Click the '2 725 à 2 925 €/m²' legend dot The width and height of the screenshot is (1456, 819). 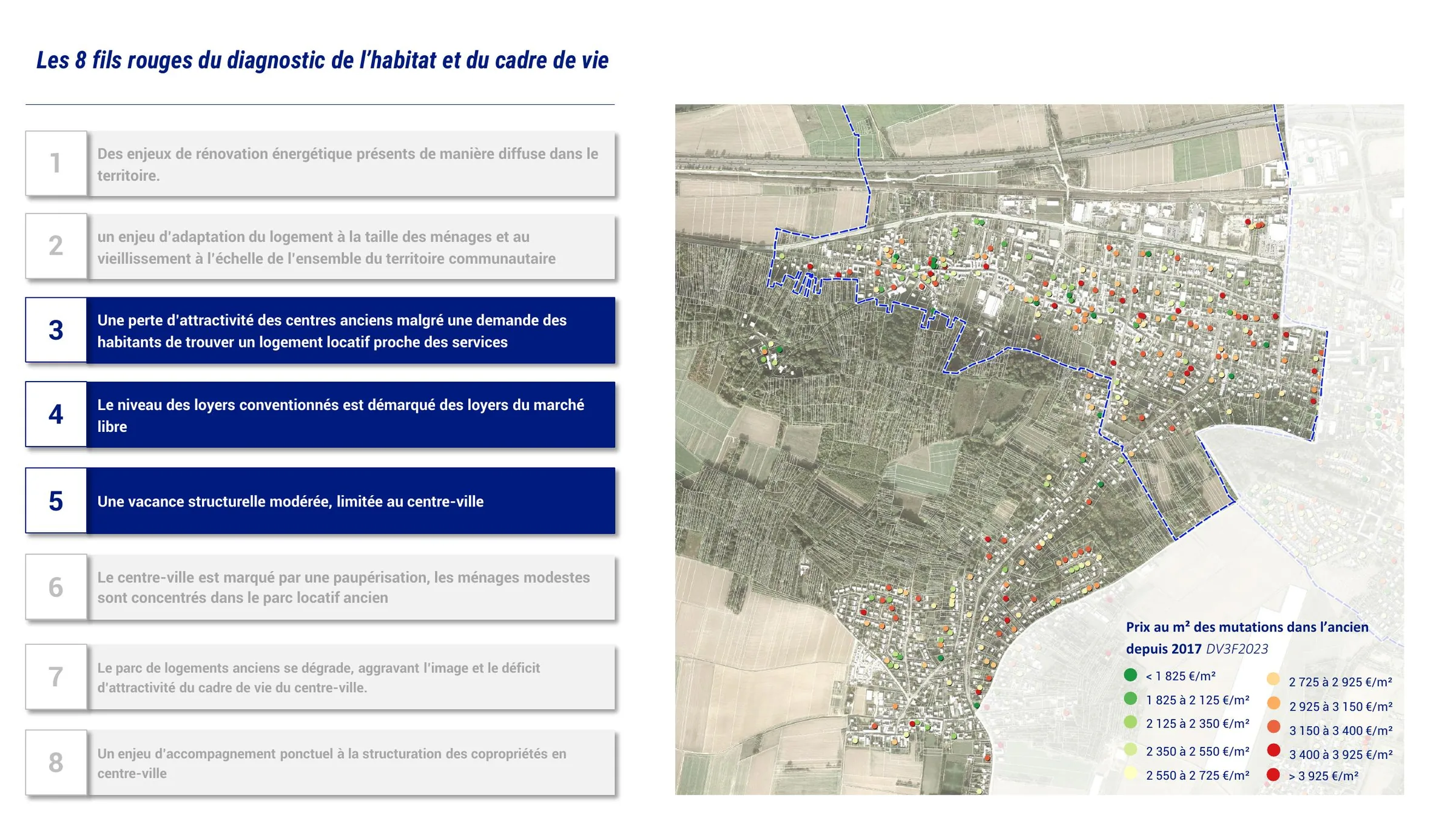(1273, 679)
